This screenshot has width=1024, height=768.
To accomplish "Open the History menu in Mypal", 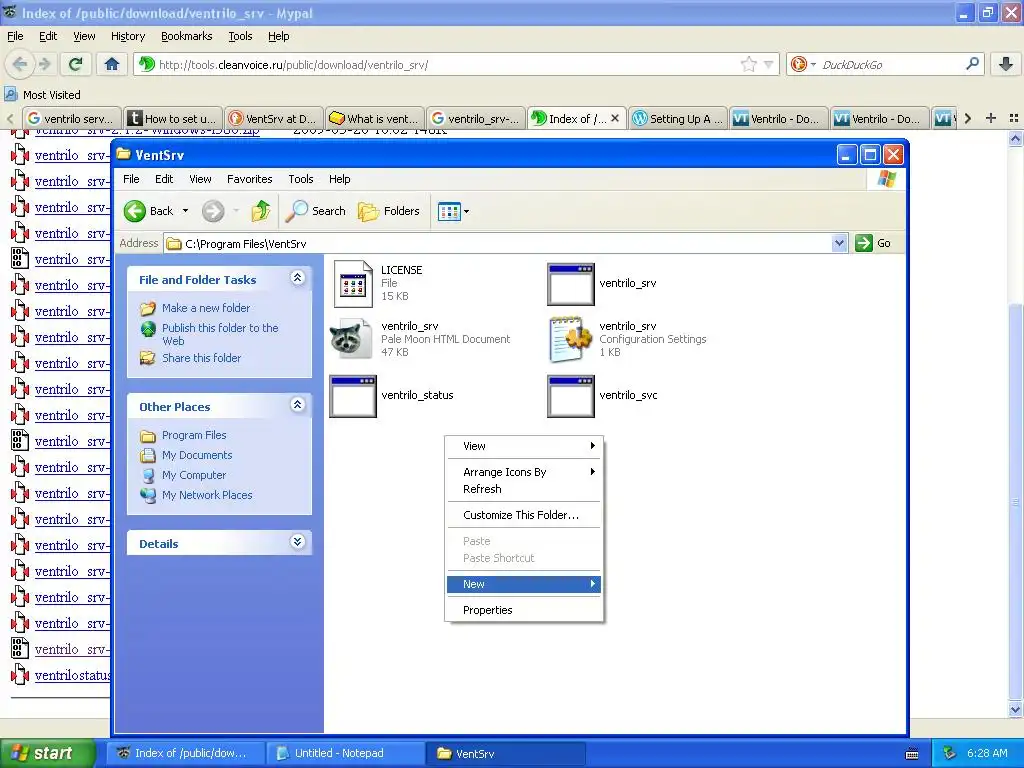I will [x=128, y=36].
